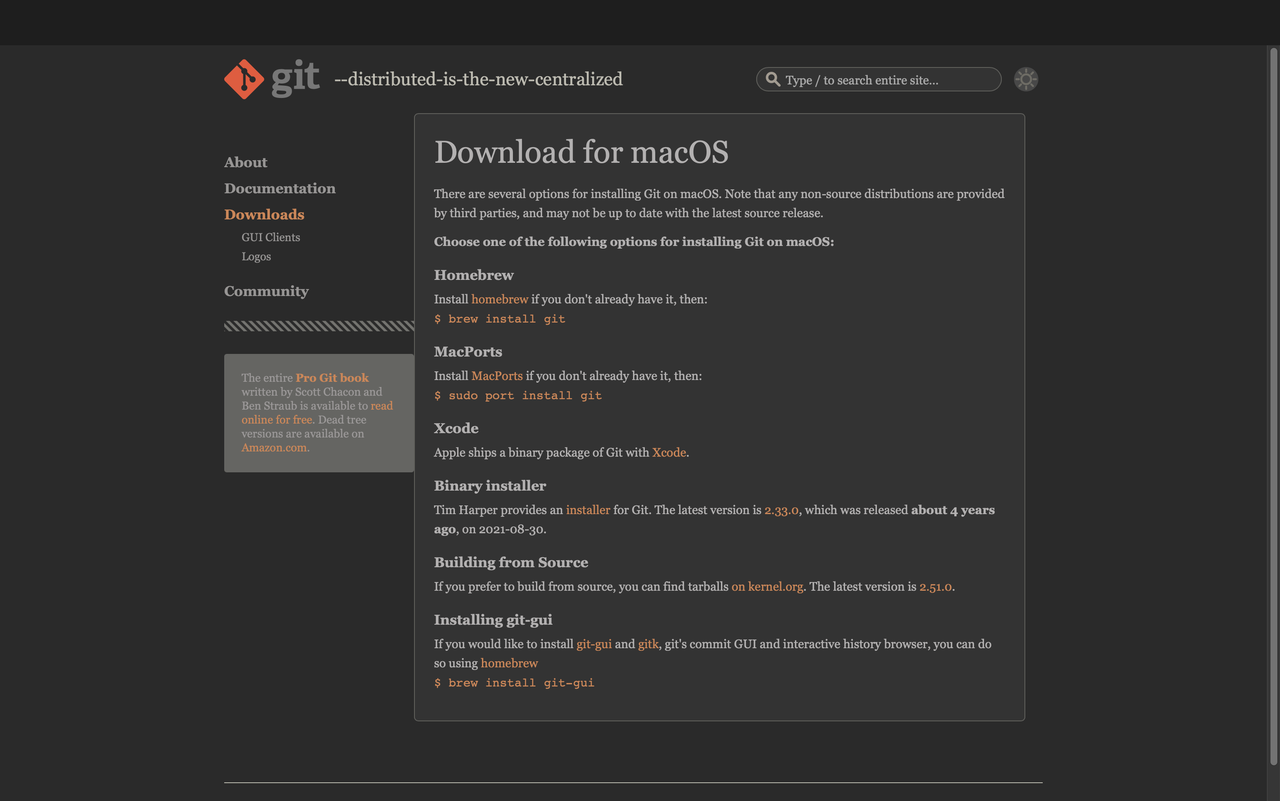Focus the site search field
Screen dimensions: 1280x801
(879, 79)
